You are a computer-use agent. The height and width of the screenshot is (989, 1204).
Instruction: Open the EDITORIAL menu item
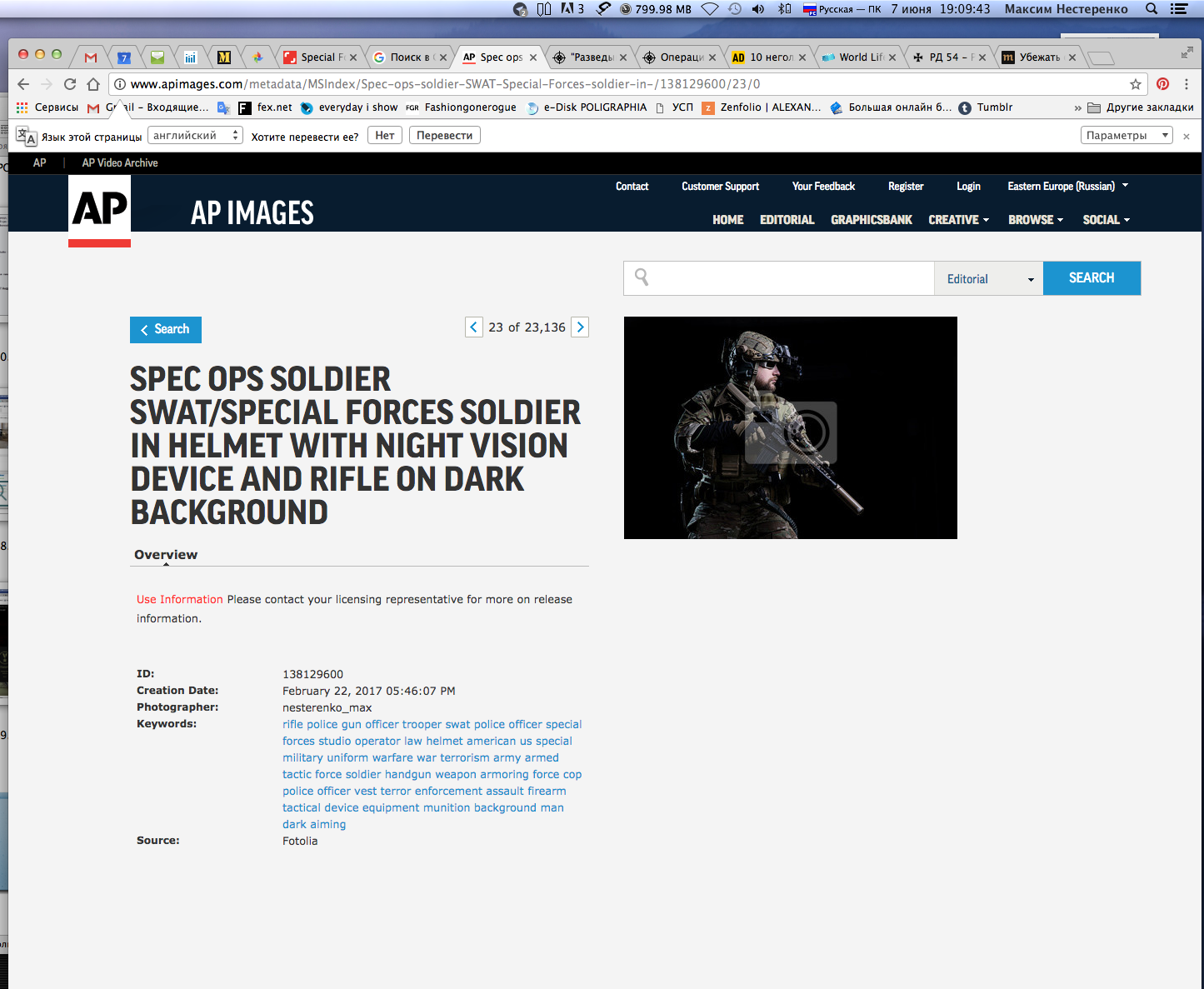787,220
